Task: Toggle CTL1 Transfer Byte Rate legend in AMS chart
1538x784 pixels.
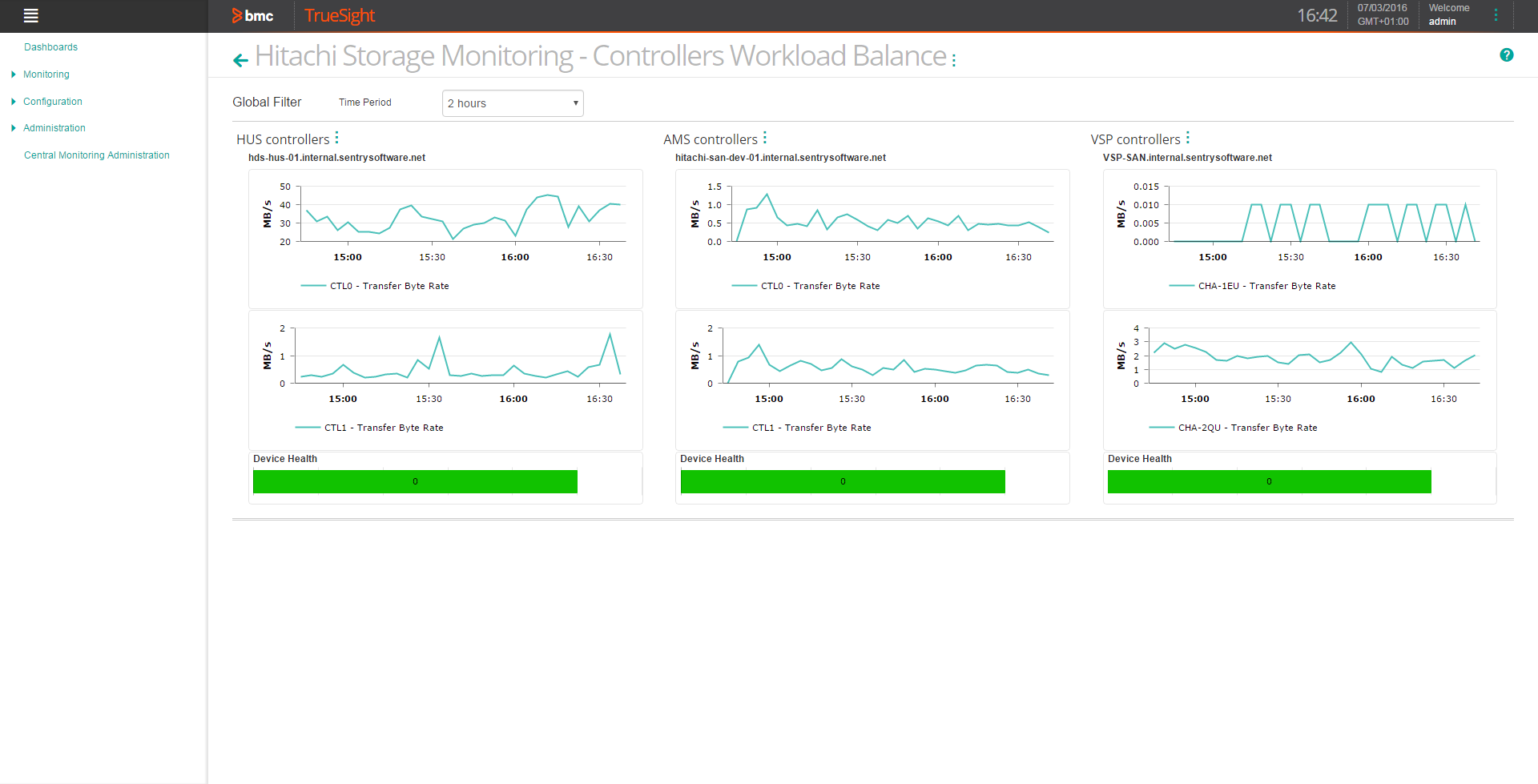Action: point(797,428)
